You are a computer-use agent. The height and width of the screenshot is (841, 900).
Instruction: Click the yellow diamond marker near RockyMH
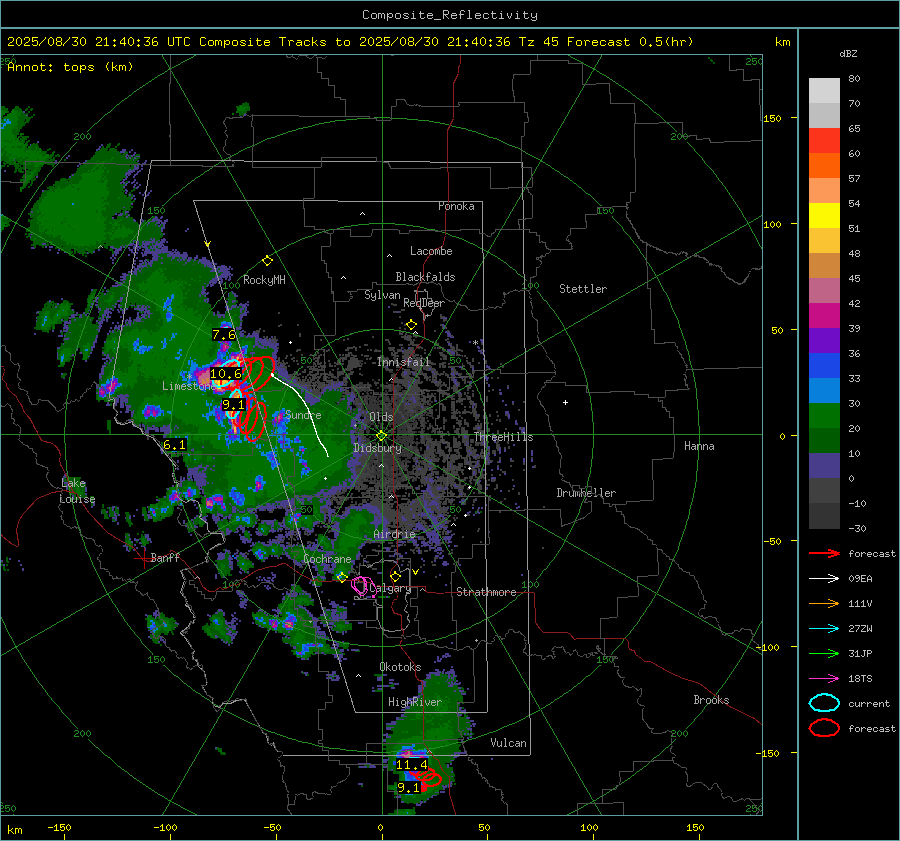click(267, 261)
